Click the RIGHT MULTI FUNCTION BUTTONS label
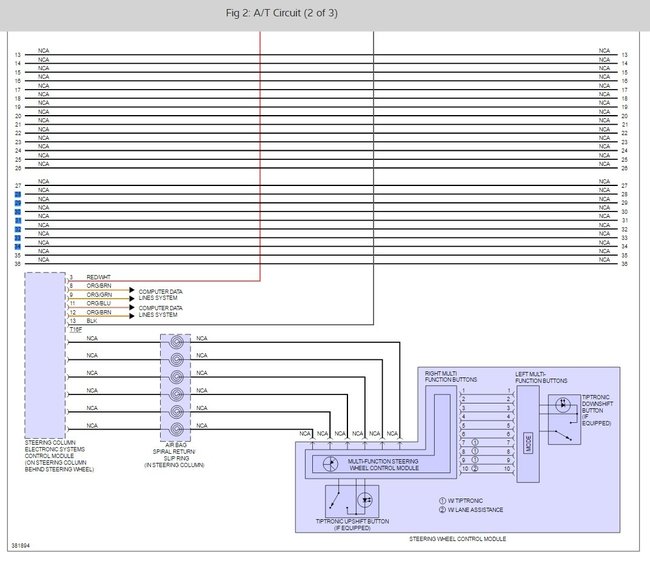 451,376
